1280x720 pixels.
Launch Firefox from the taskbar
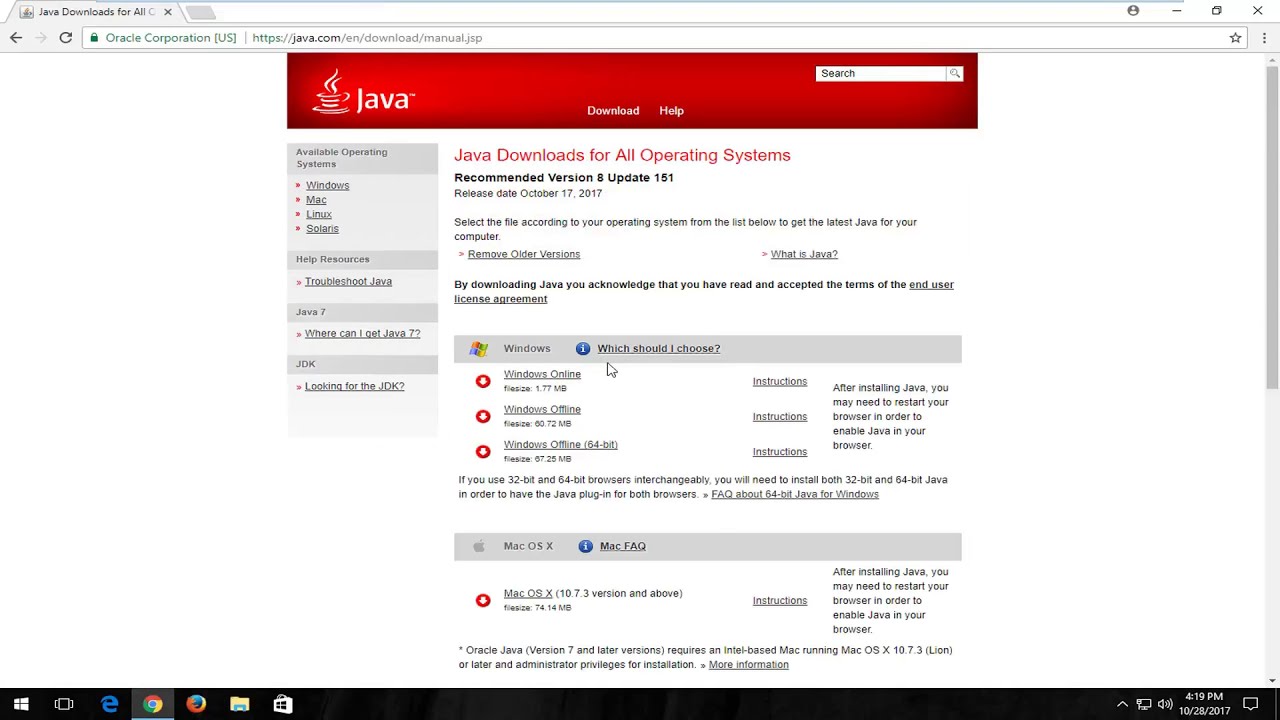pos(196,704)
